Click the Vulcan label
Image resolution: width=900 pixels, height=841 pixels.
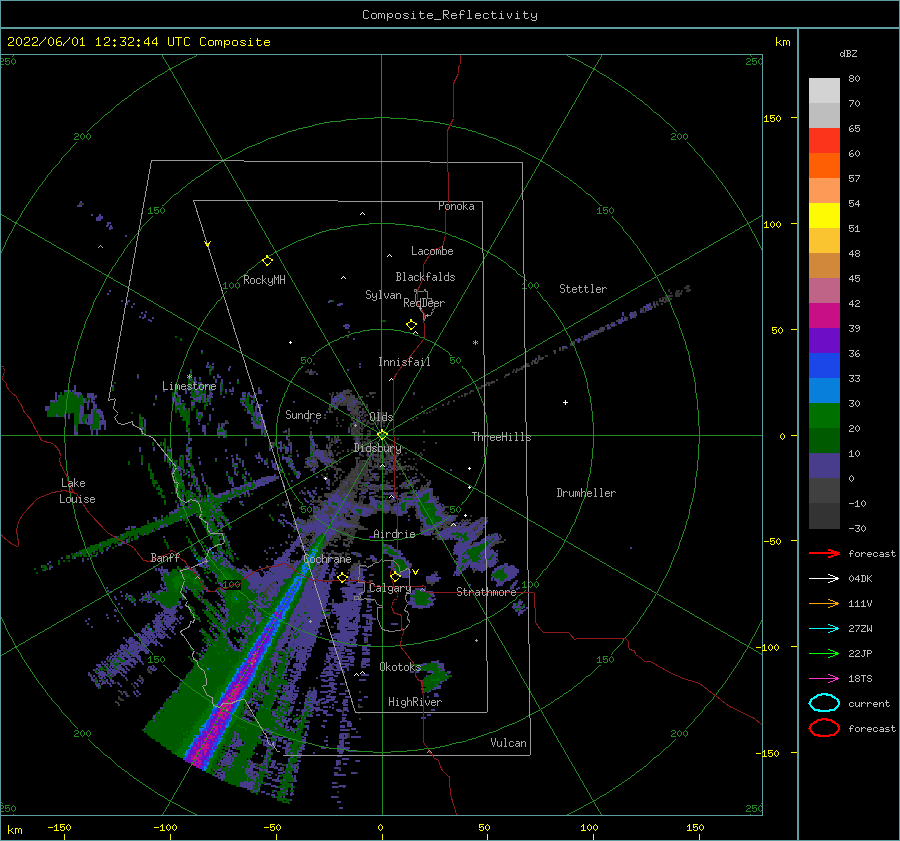pyautogui.click(x=509, y=743)
